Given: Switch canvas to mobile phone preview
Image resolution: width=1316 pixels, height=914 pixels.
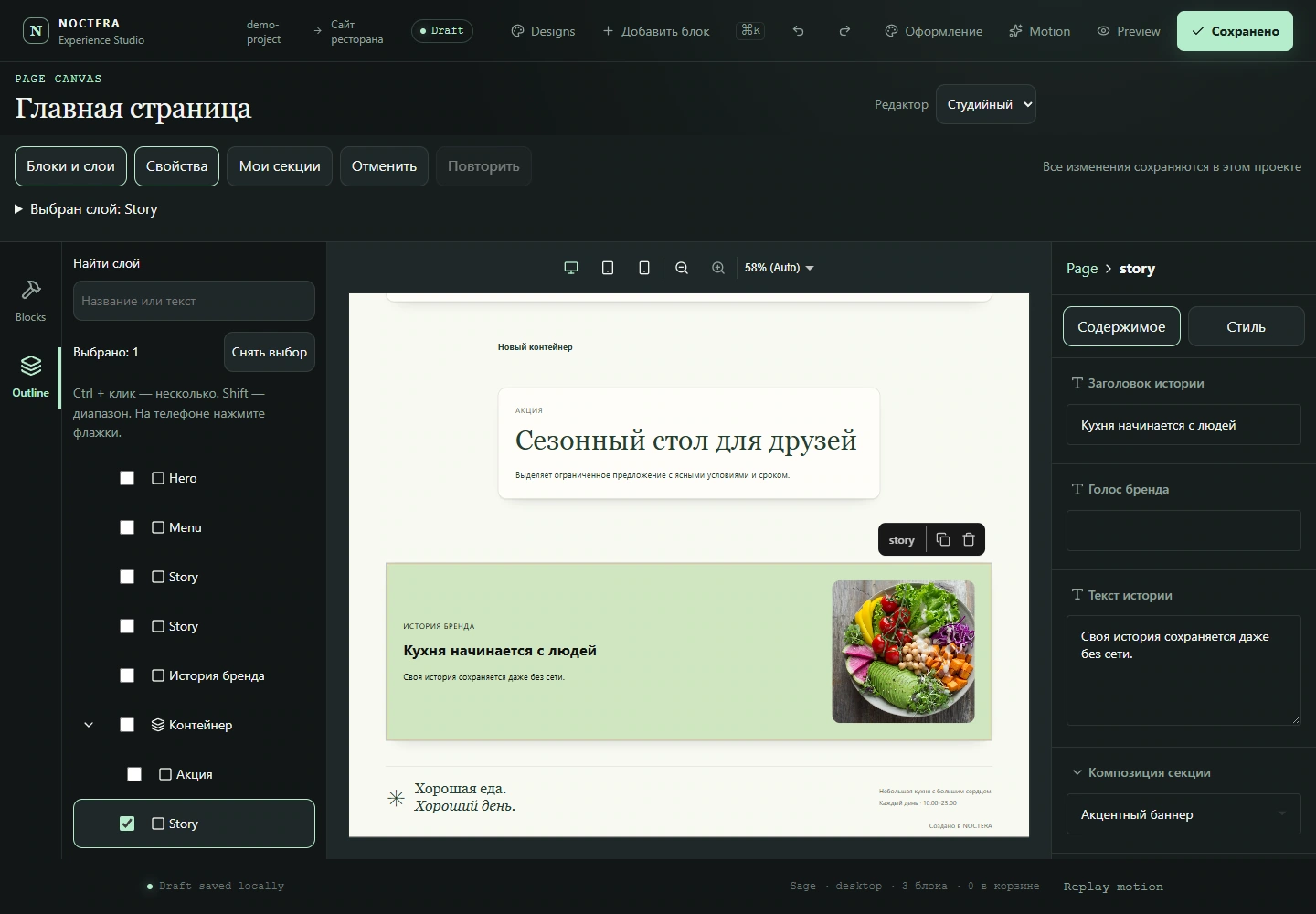Looking at the screenshot, I should point(644,268).
